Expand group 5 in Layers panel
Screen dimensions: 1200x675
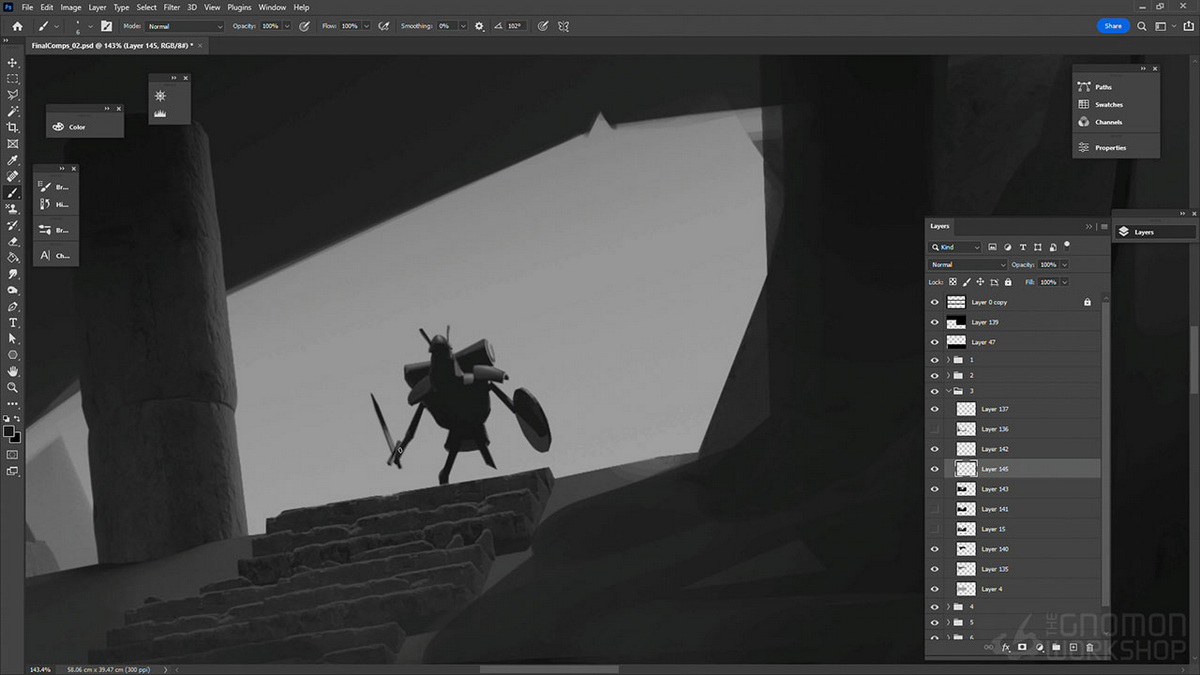coord(948,622)
